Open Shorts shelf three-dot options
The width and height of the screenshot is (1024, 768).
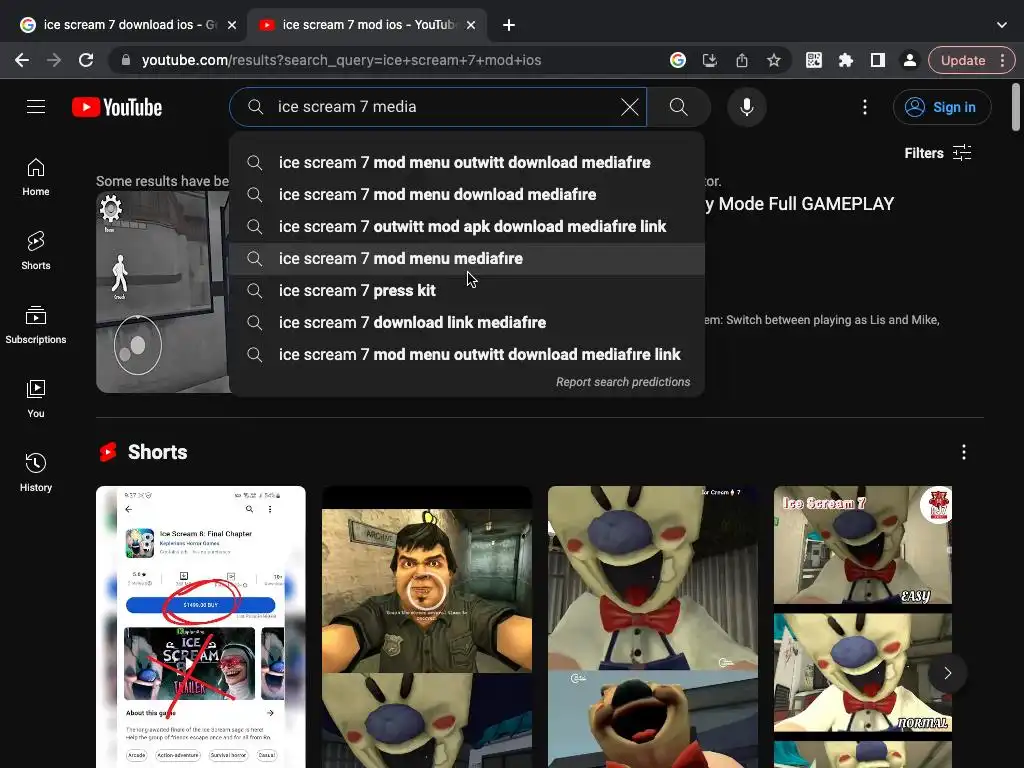(x=964, y=452)
